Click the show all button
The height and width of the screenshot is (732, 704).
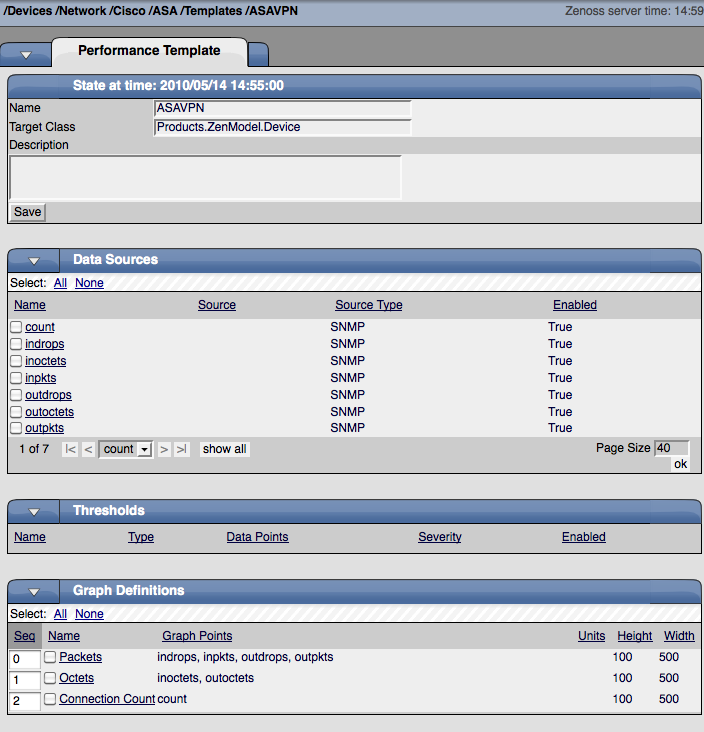(x=225, y=449)
